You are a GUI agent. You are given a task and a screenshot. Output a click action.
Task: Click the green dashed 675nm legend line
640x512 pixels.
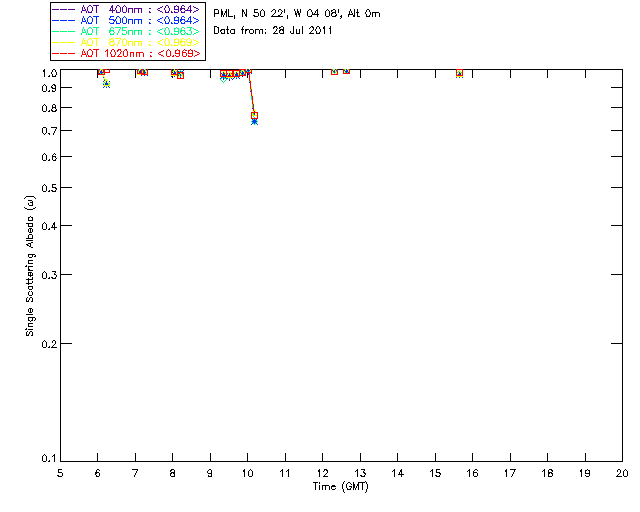64,31
